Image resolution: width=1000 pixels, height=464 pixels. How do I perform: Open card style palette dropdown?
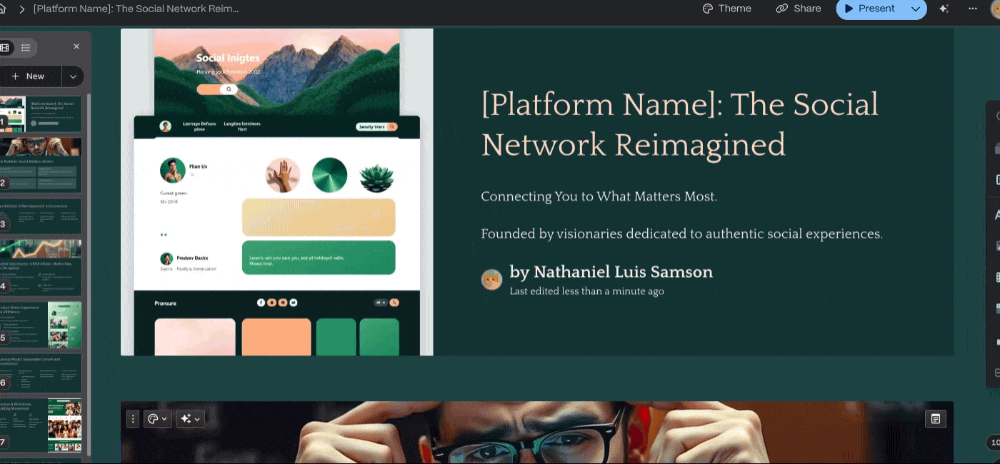(157, 418)
